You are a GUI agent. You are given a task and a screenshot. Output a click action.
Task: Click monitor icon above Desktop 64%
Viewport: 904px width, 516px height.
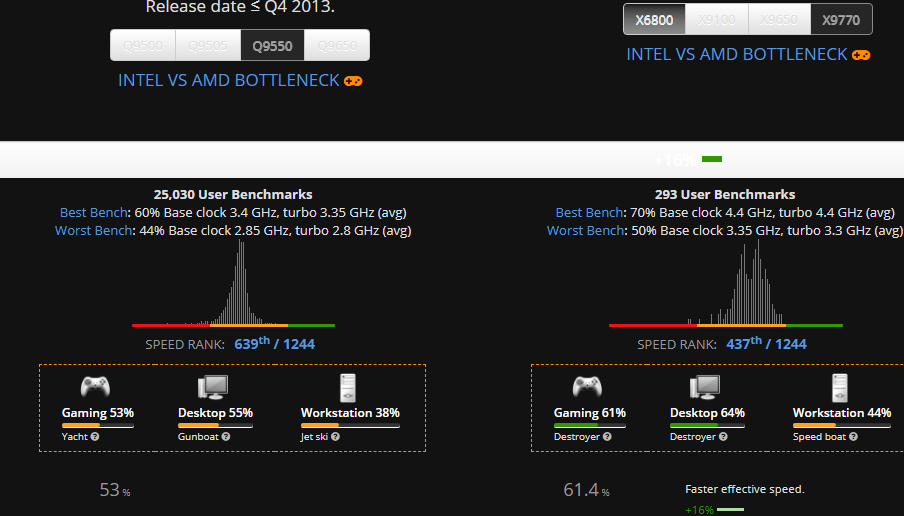[x=705, y=387]
